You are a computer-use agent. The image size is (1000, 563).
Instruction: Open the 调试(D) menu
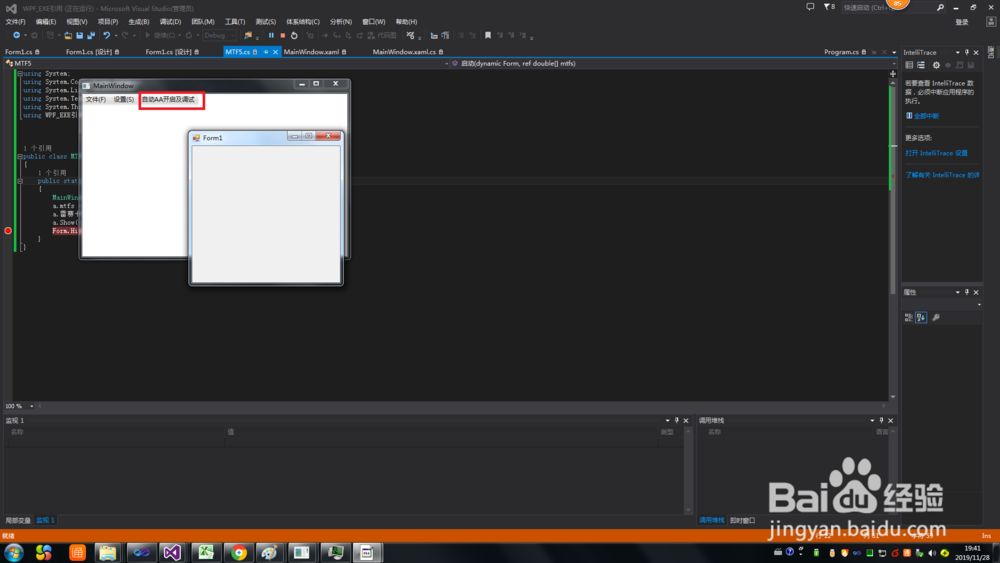click(x=170, y=22)
